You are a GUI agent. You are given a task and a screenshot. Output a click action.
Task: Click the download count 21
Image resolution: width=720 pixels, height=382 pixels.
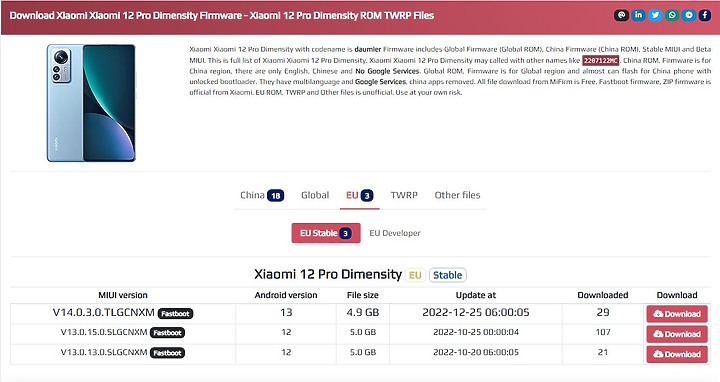tap(603, 352)
